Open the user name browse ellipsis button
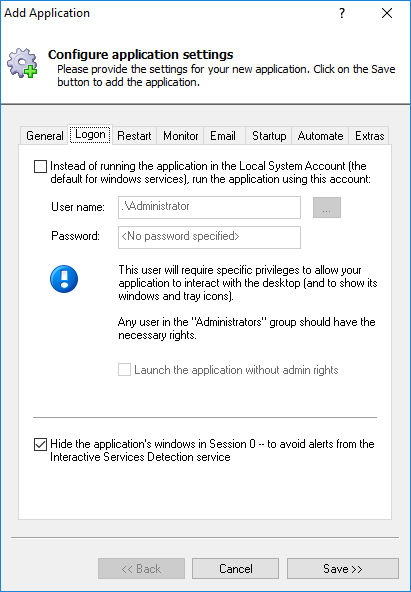 click(327, 207)
